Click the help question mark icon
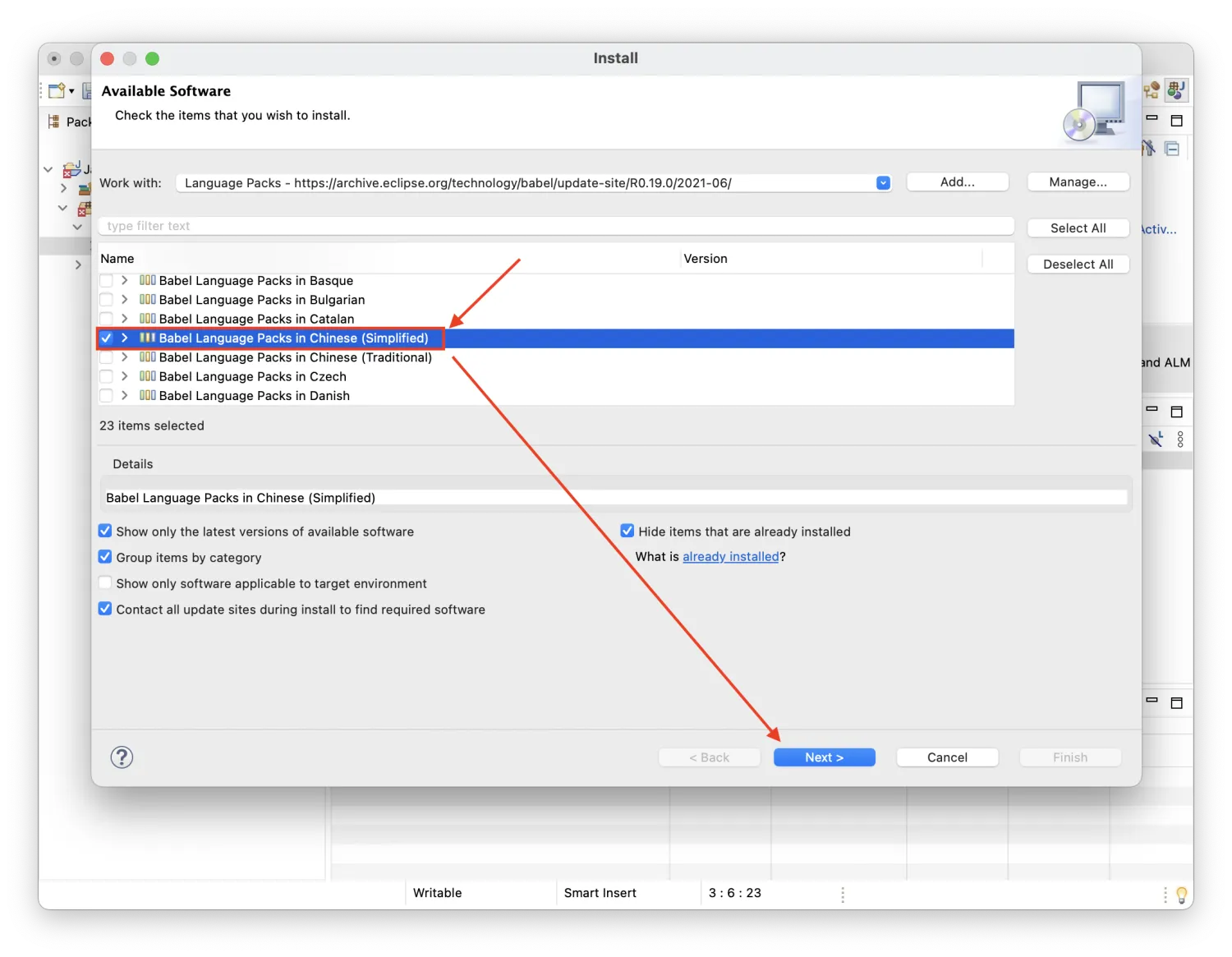 coord(122,757)
